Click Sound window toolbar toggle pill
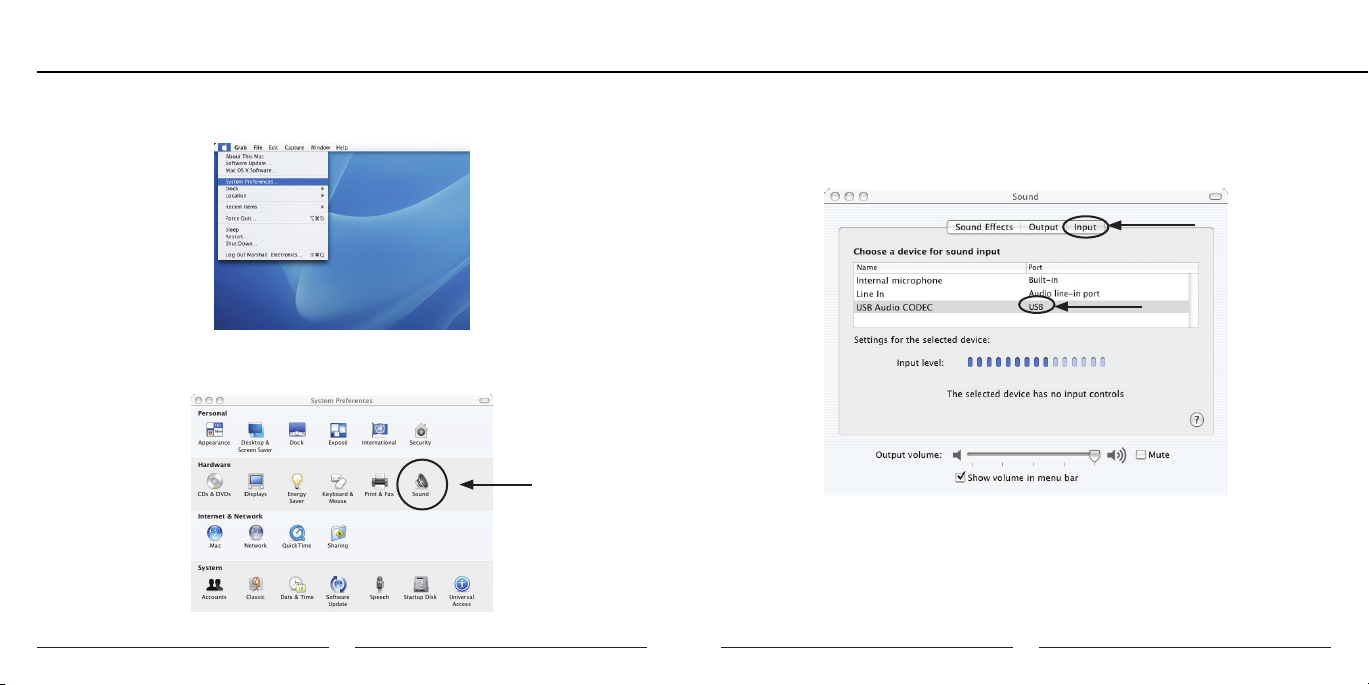Screen dimensions: 1369x685 pyautogui.click(x=1215, y=197)
